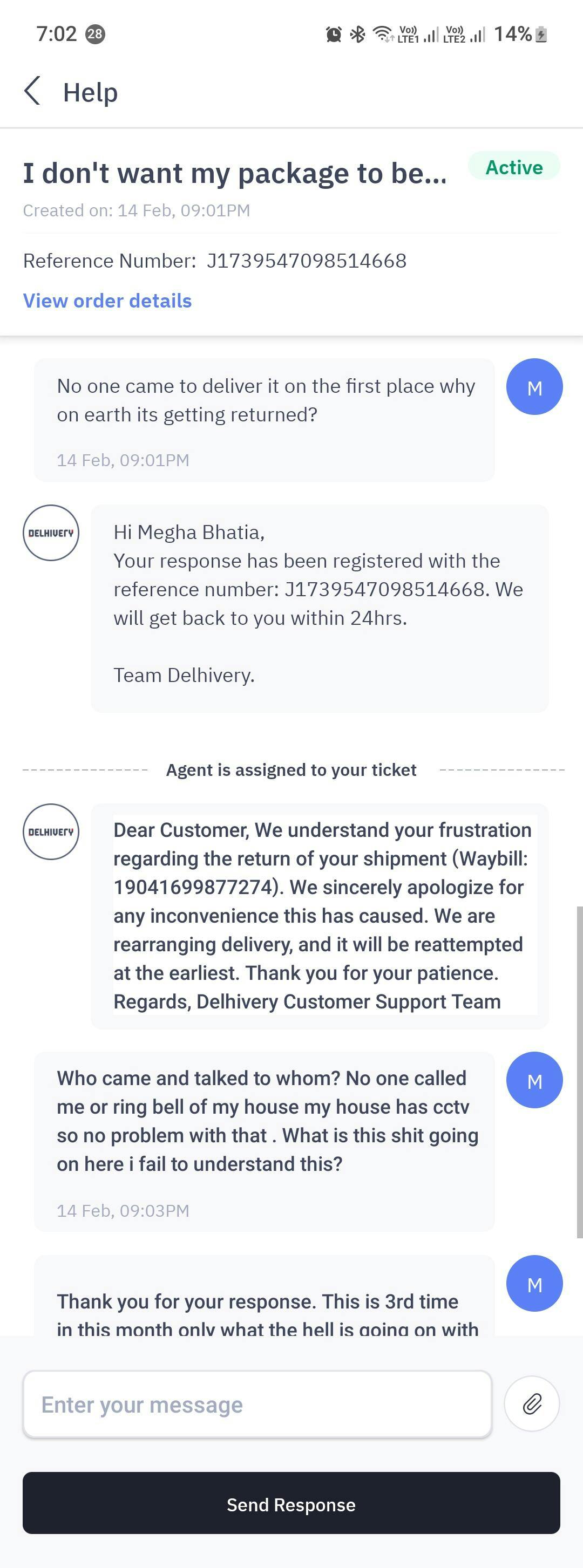Tap the Bluetooth icon in the status bar
The width and height of the screenshot is (583, 1568).
[x=357, y=35]
